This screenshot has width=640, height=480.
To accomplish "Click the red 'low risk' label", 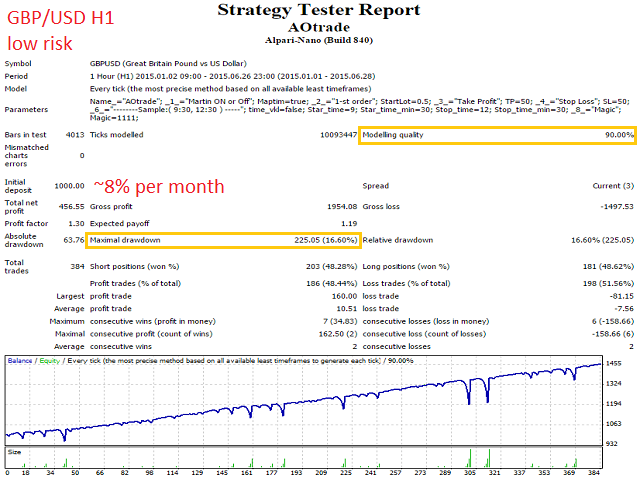I will [40, 43].
